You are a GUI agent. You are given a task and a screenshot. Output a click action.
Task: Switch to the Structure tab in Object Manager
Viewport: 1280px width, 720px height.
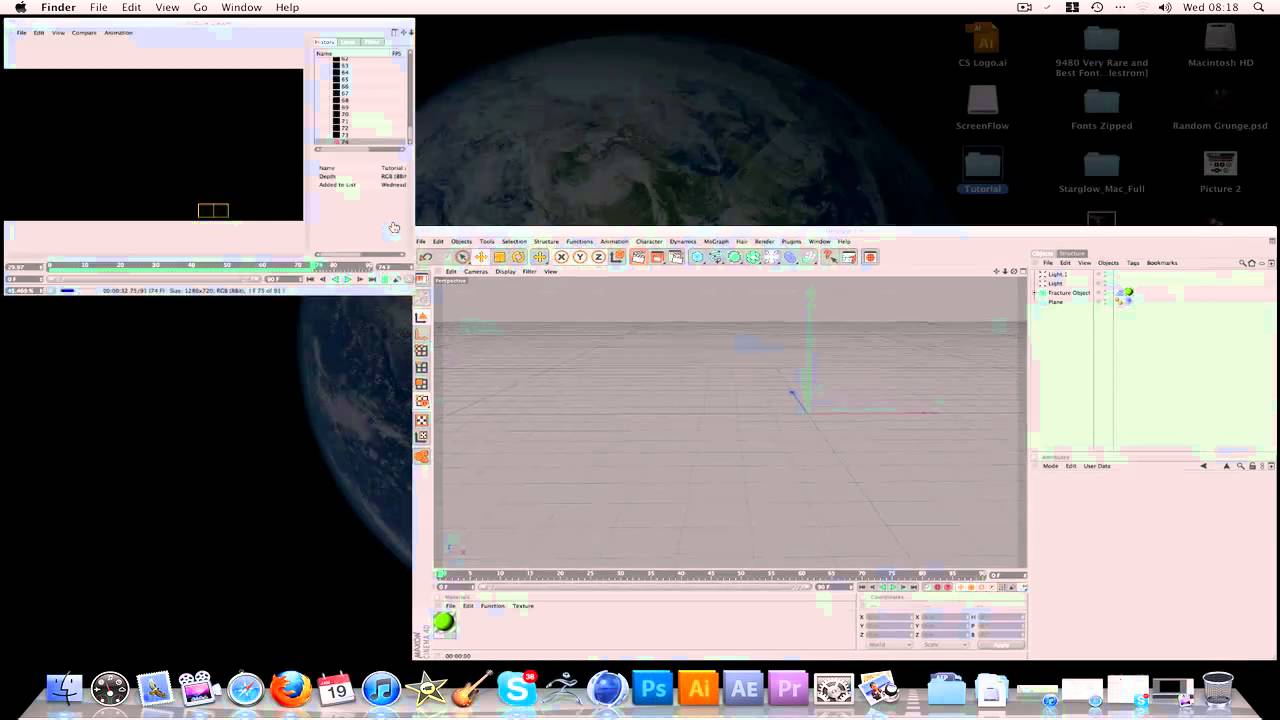coord(1072,253)
